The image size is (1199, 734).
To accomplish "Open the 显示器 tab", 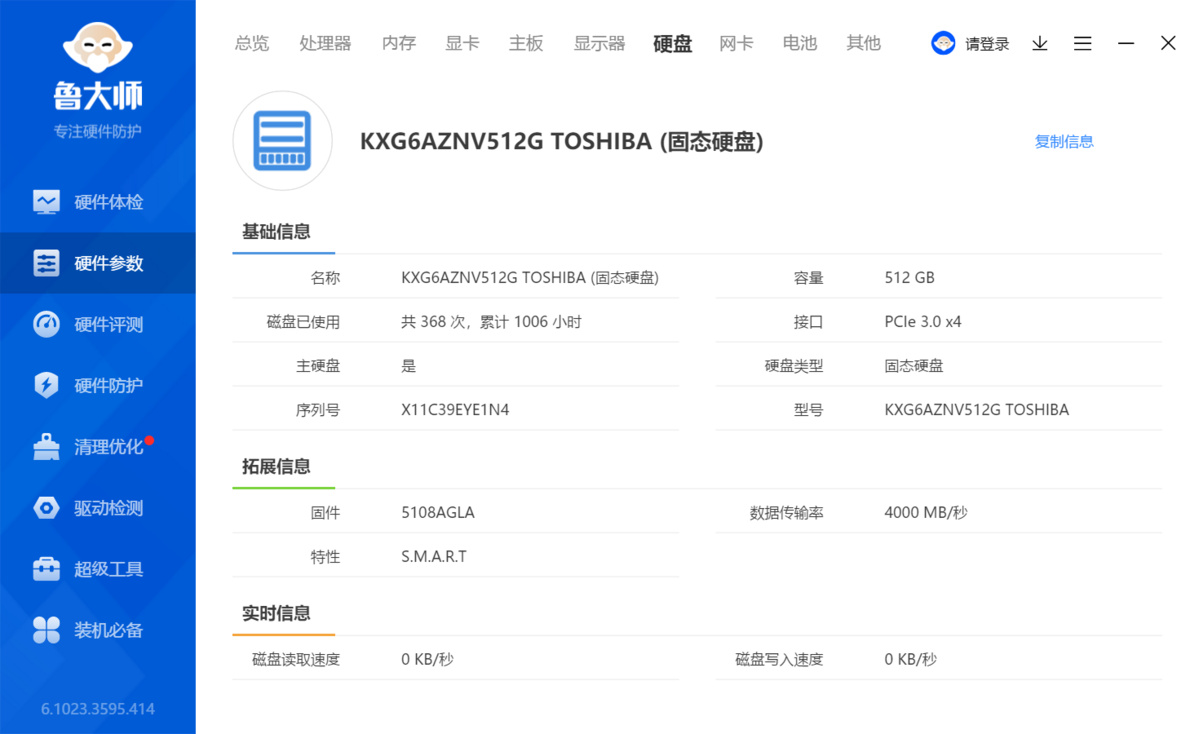I will [600, 44].
